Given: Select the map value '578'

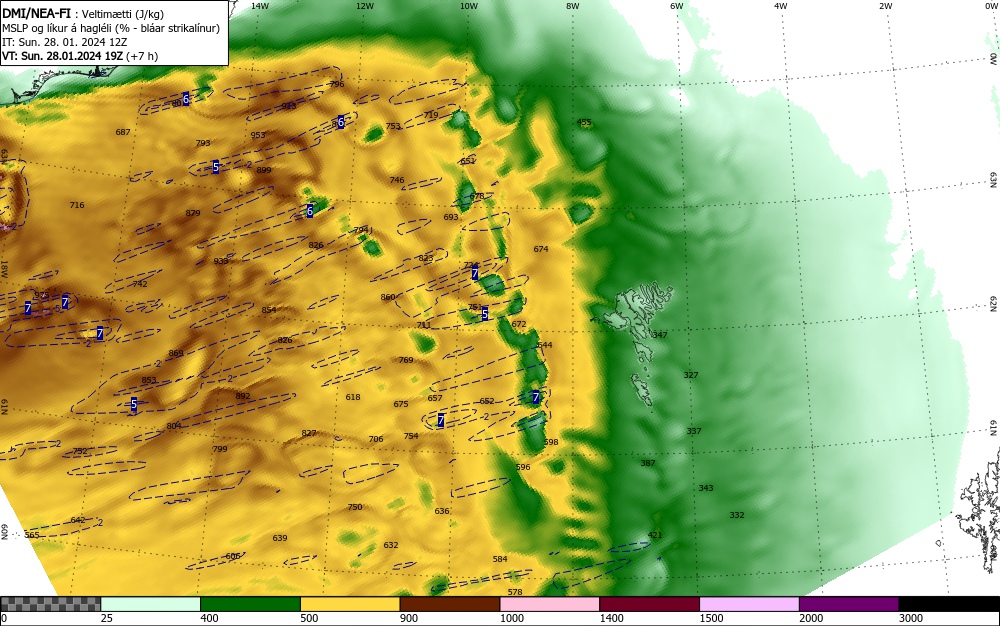Looking at the screenshot, I should coord(515,592).
